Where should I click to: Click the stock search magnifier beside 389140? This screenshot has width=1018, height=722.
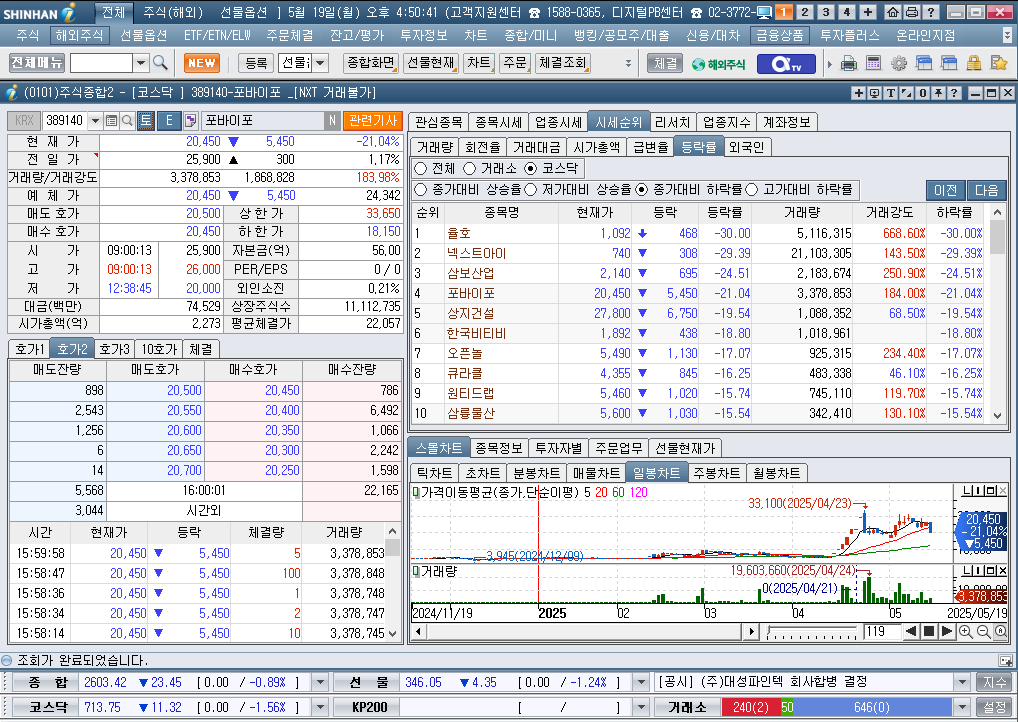point(127,121)
